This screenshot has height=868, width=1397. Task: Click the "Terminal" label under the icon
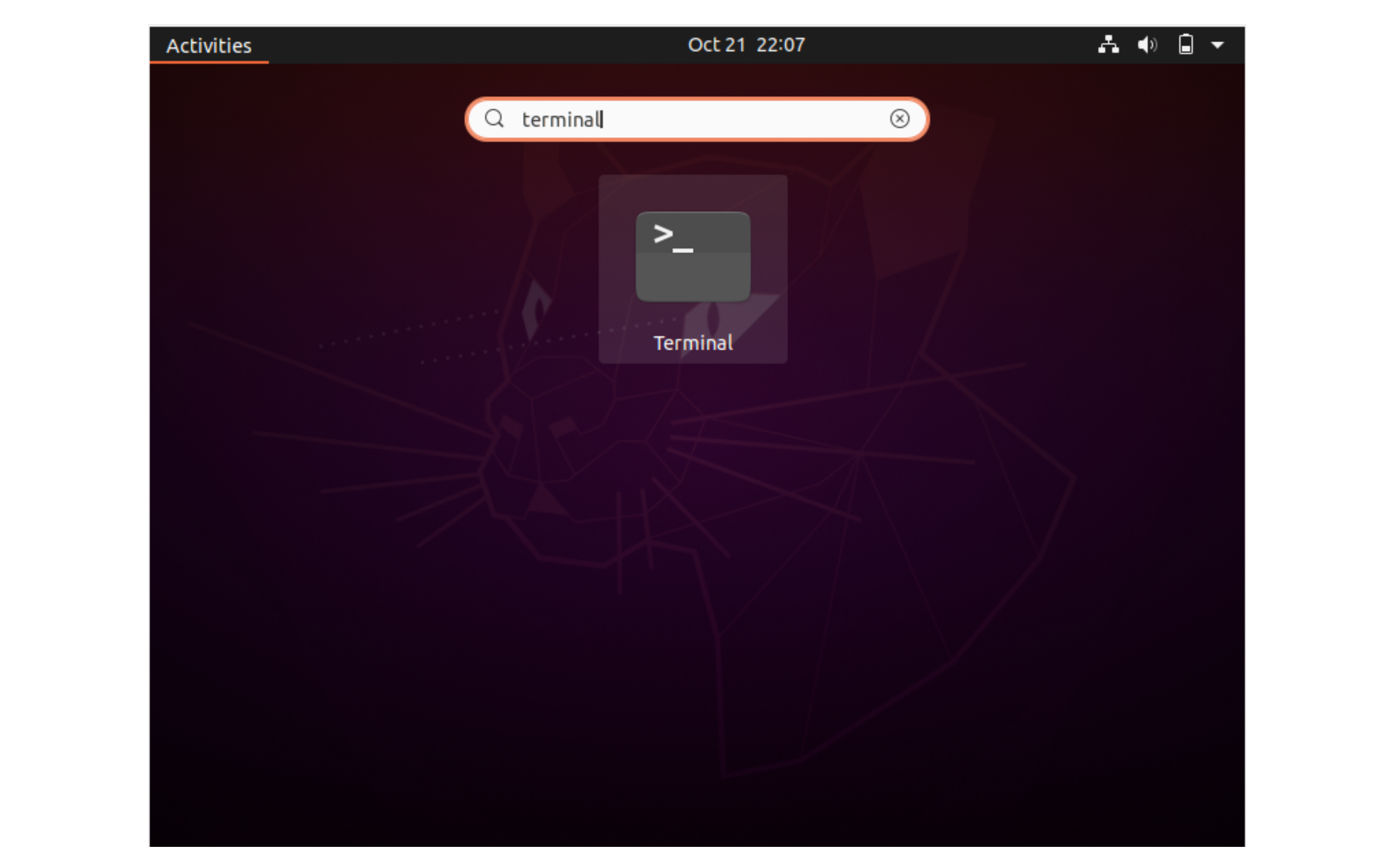pyautogui.click(x=693, y=343)
